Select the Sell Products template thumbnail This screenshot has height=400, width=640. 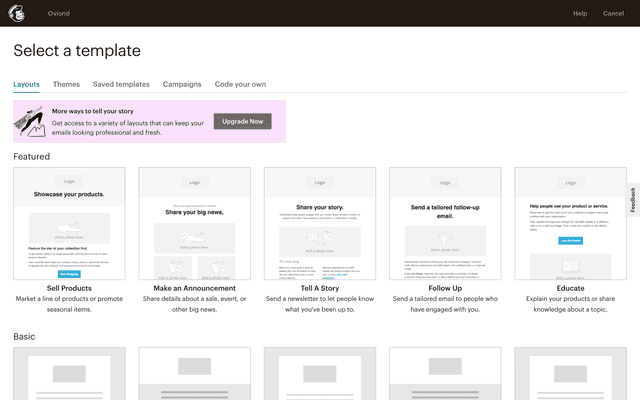[x=69, y=223]
